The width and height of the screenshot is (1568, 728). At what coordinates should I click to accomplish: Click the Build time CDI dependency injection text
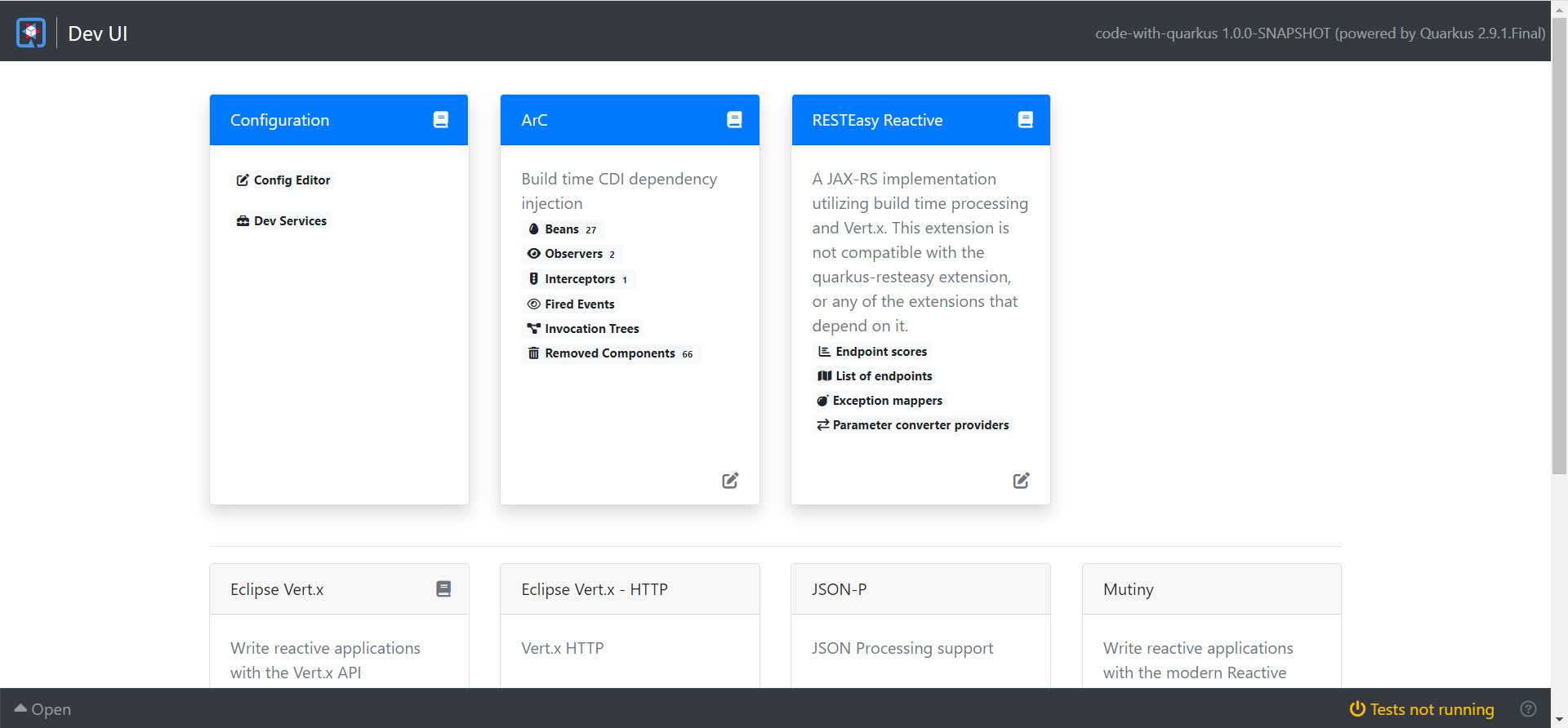tap(619, 191)
